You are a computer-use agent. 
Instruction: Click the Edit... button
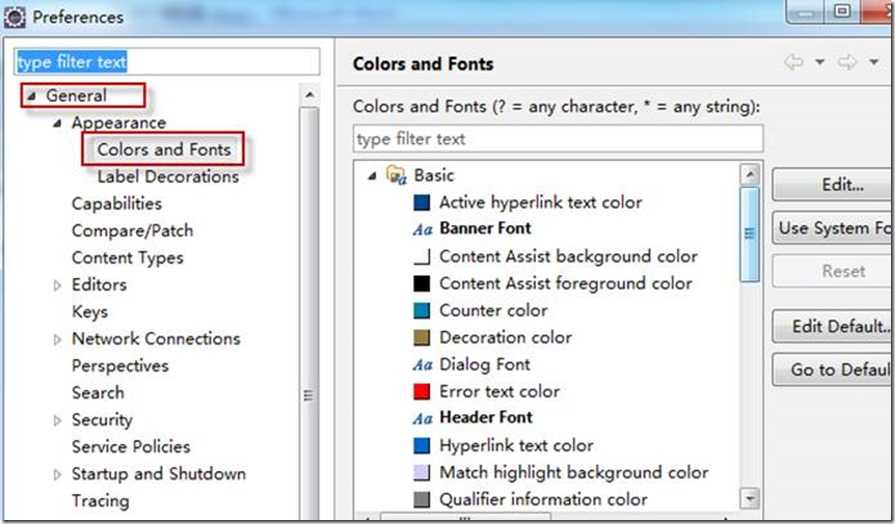(x=833, y=185)
